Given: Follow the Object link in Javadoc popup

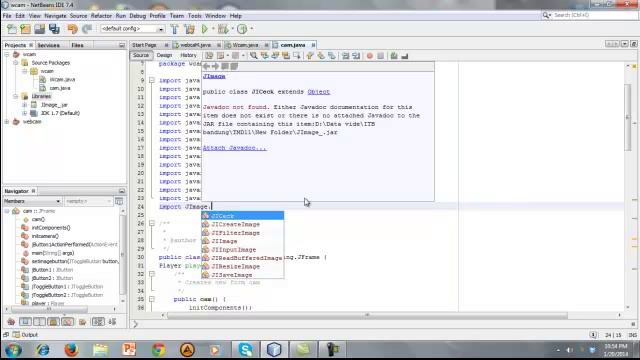Looking at the screenshot, I should (x=319, y=92).
